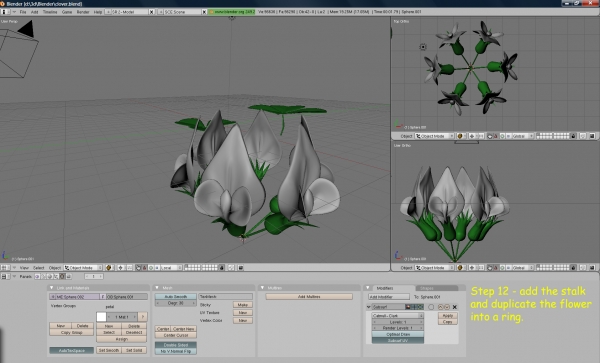The height and width of the screenshot is (363, 600).
Task: Collapse the Subsurf modifier arrow
Action: coord(368,307)
